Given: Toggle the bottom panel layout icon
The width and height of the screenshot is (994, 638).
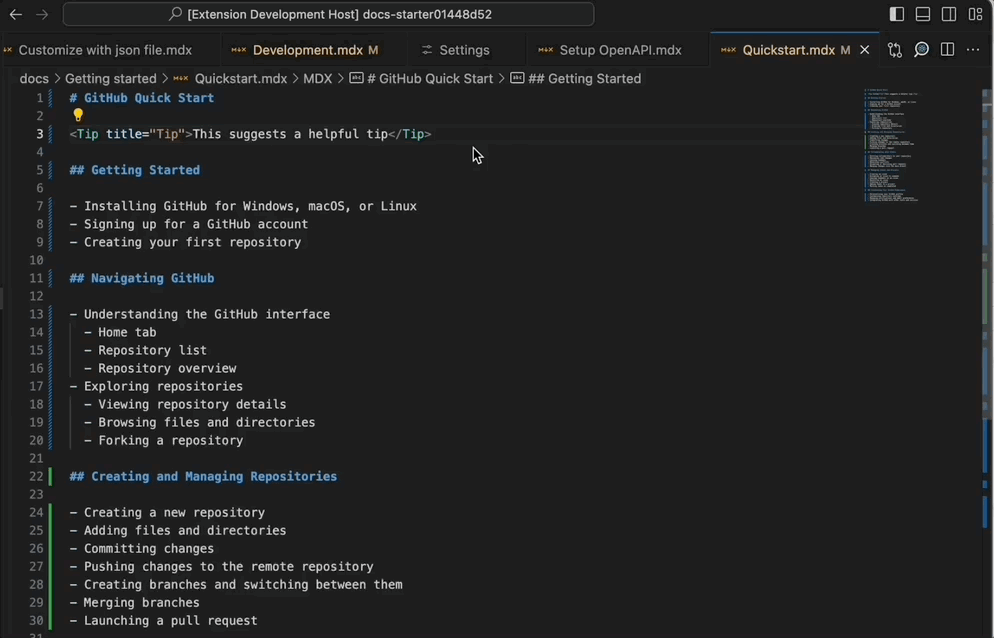Looking at the screenshot, I should [923, 14].
